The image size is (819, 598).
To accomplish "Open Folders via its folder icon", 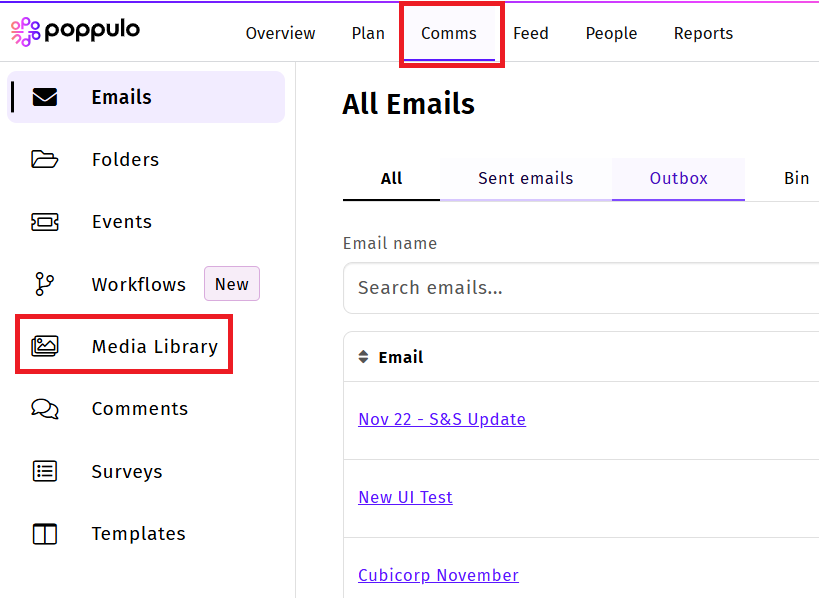I will [x=45, y=159].
